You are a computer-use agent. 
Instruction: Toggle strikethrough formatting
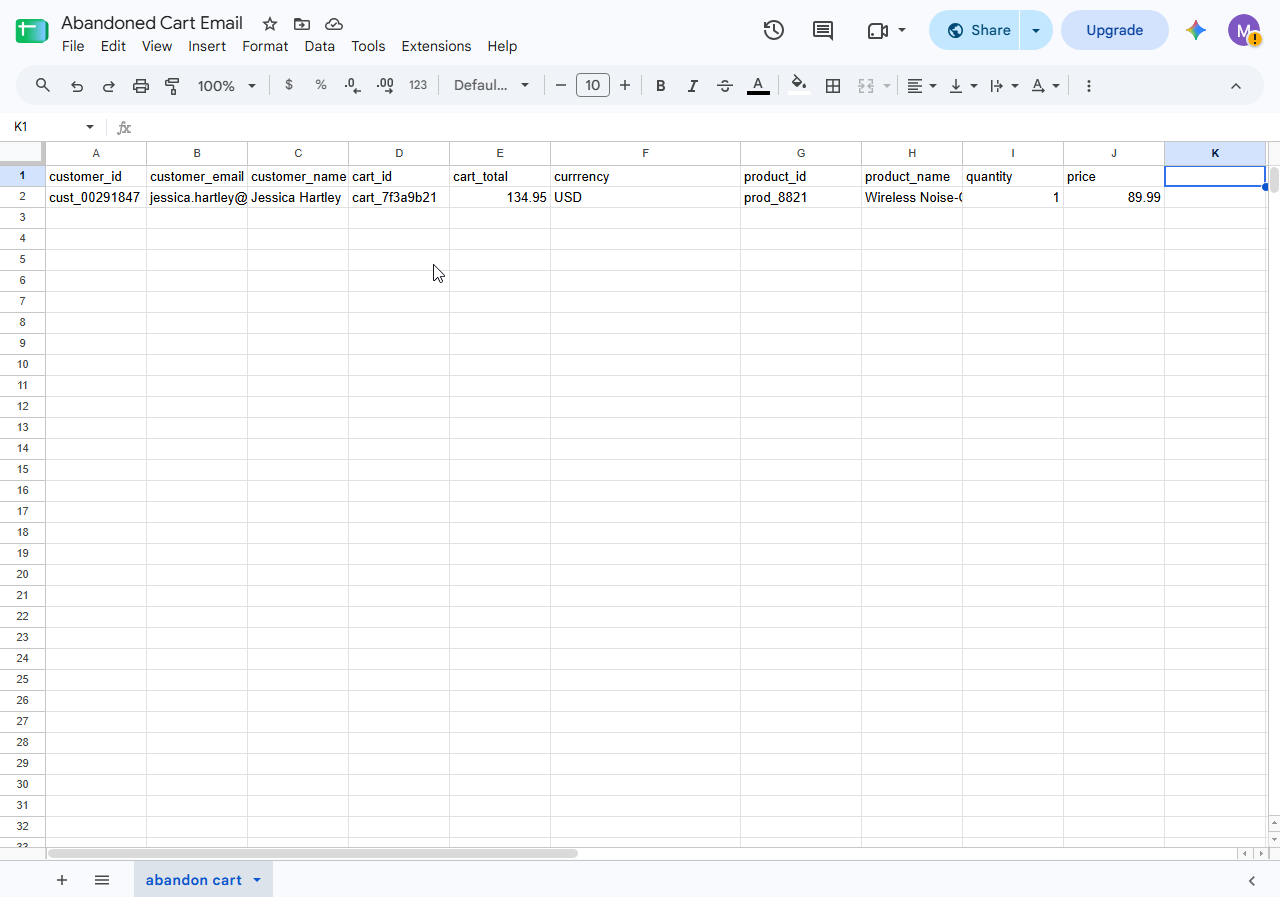725,86
